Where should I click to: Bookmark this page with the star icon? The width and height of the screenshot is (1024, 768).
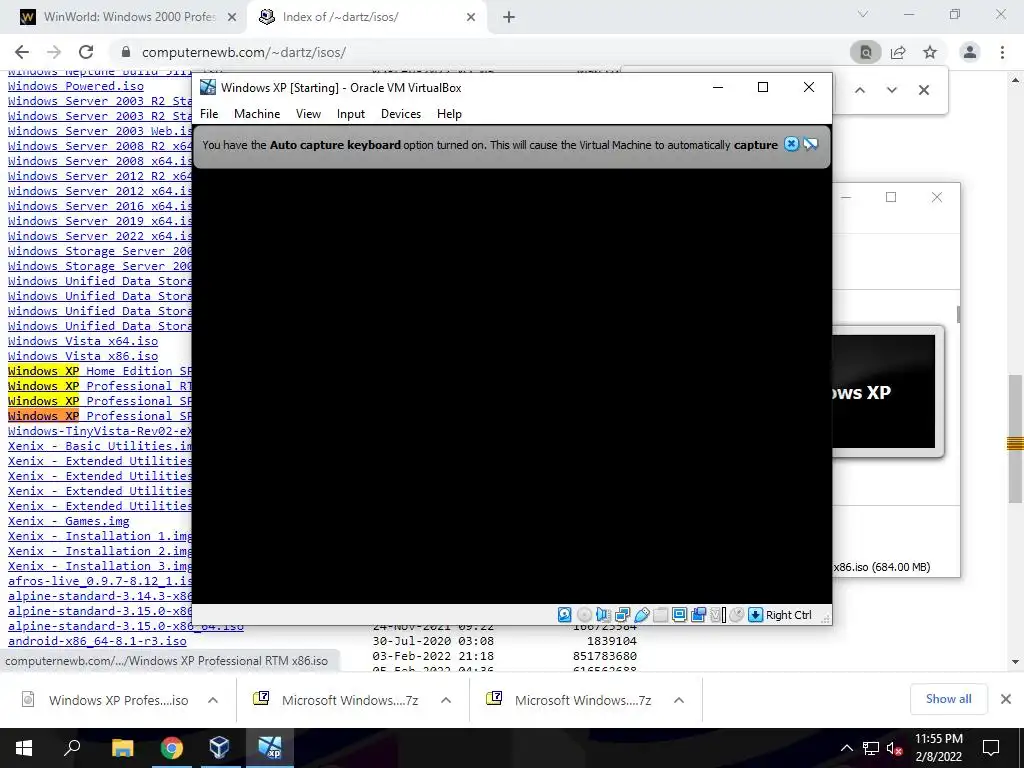[x=930, y=52]
